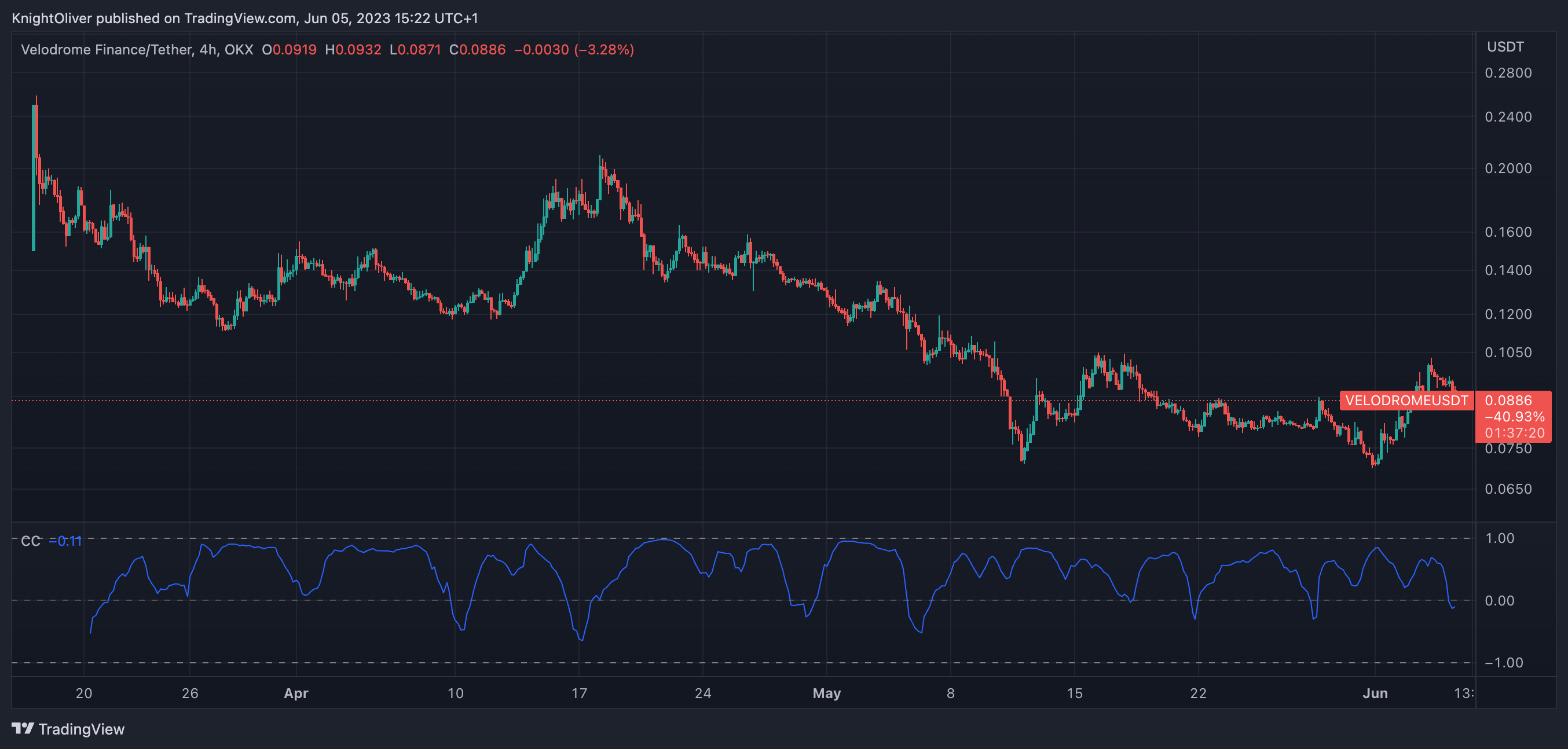1568x749 pixels.
Task: Click the 20 date label on time axis
Action: pyautogui.click(x=84, y=693)
